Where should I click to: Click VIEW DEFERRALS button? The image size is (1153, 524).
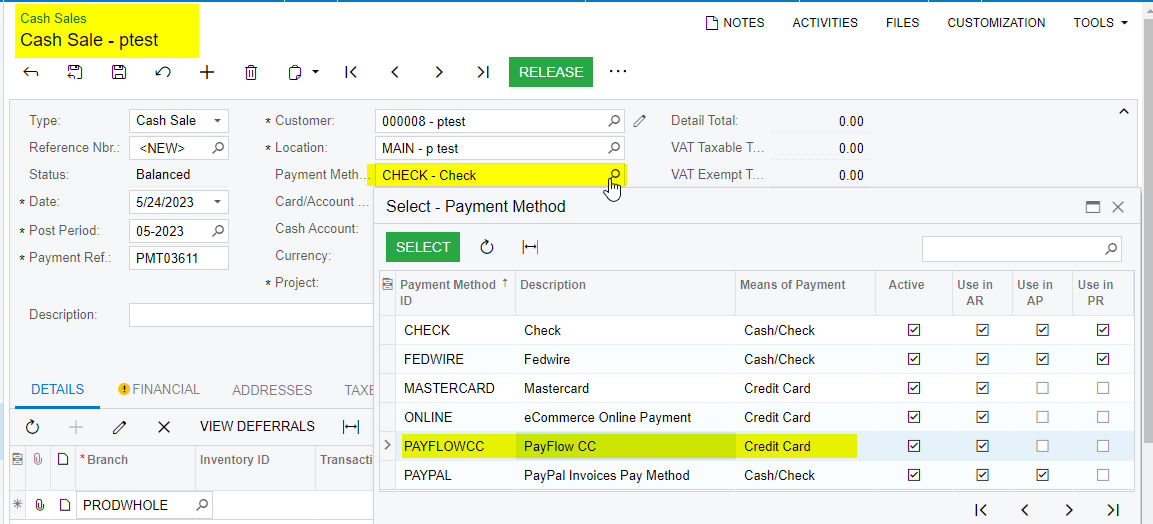pyautogui.click(x=257, y=426)
